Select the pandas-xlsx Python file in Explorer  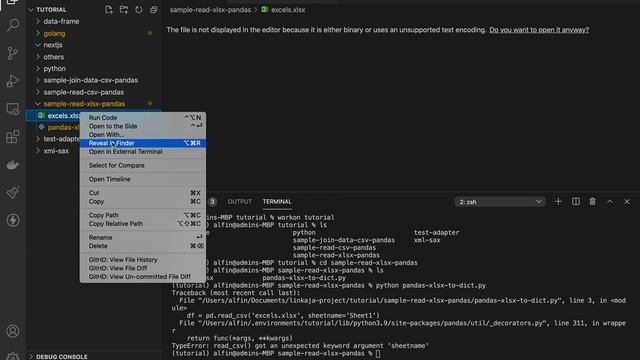tap(53, 127)
